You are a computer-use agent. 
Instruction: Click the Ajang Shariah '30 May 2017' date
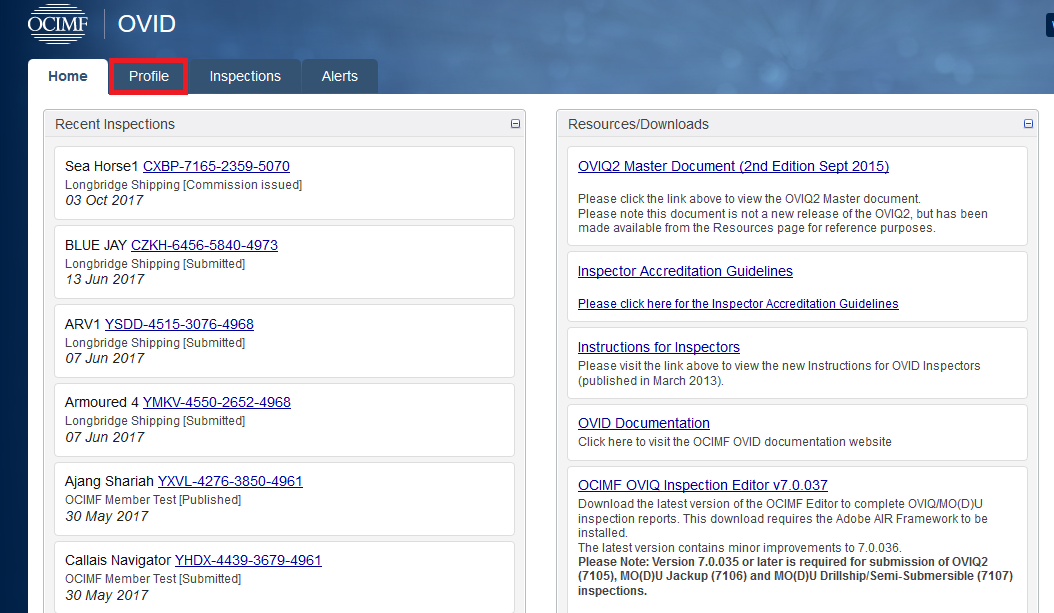pos(107,516)
